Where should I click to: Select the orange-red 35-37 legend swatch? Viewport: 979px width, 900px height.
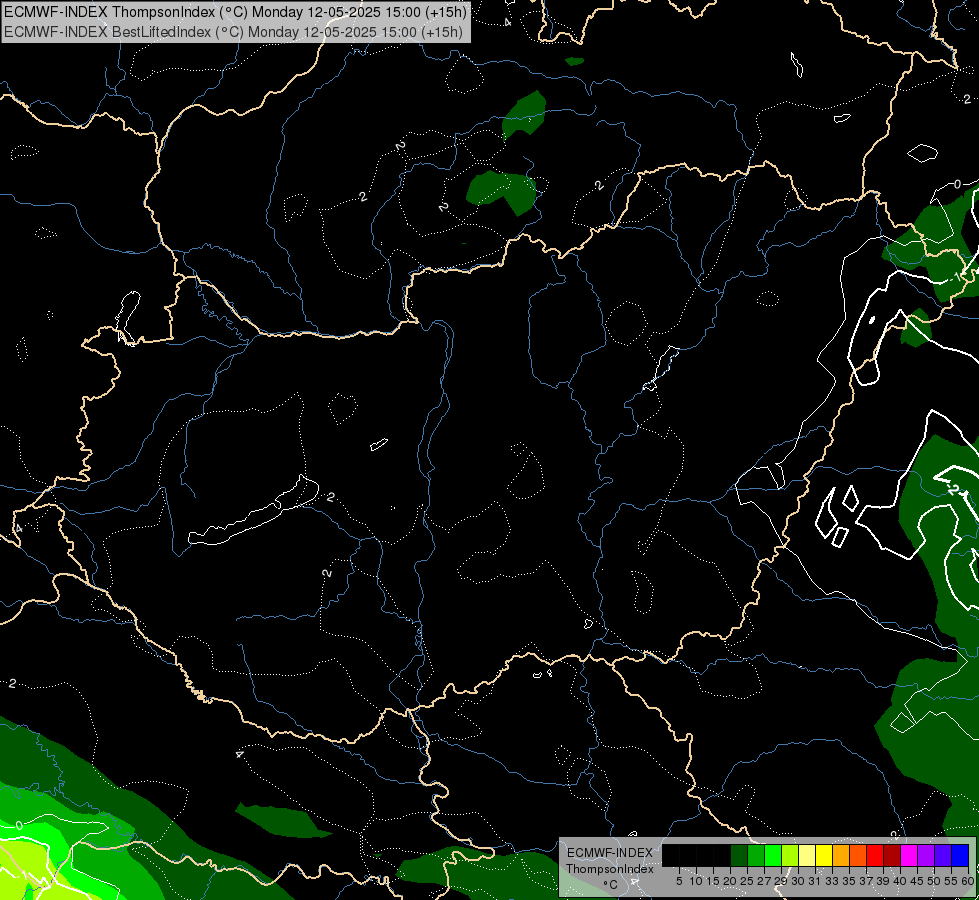pos(858,855)
